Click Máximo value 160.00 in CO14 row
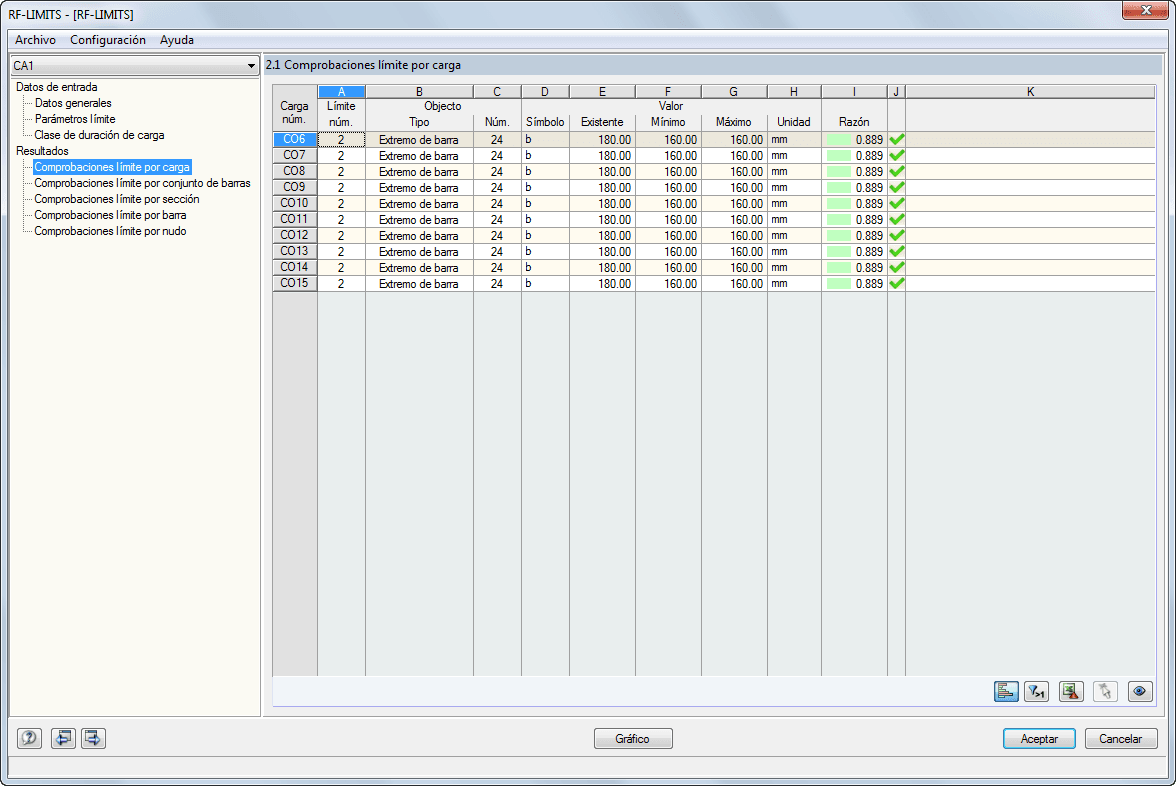The image size is (1176, 786). [734, 268]
